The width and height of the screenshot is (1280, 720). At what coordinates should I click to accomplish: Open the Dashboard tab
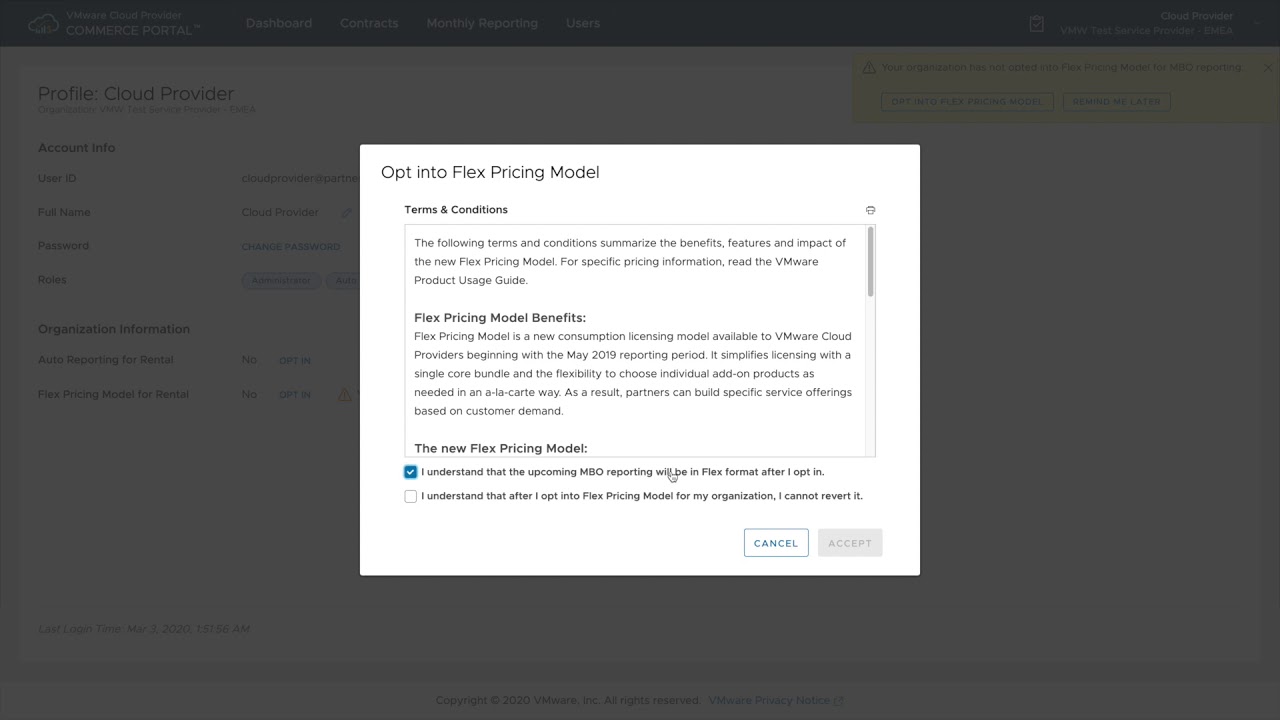coord(279,23)
